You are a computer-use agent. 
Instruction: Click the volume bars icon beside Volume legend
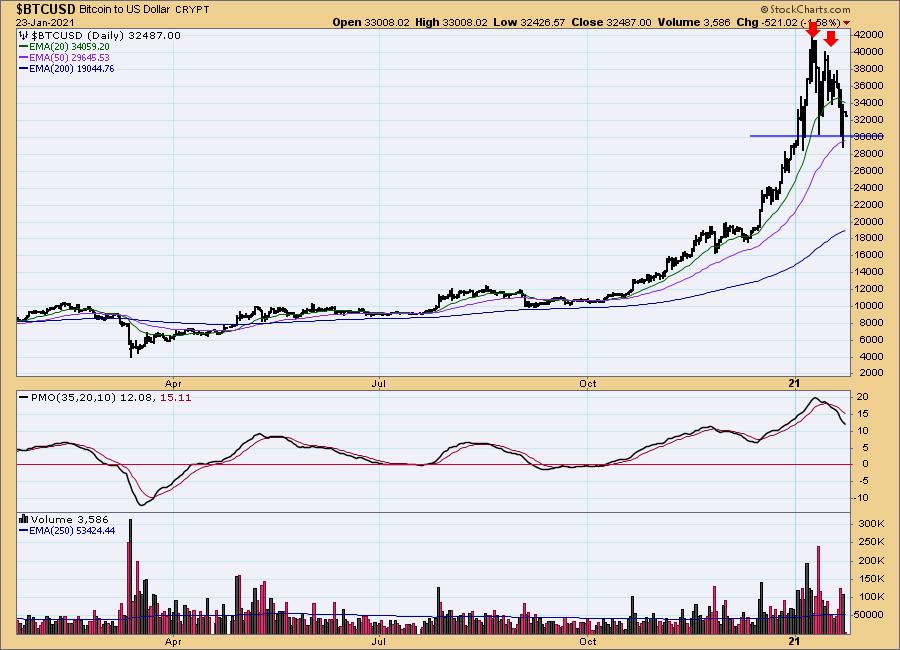(24, 519)
